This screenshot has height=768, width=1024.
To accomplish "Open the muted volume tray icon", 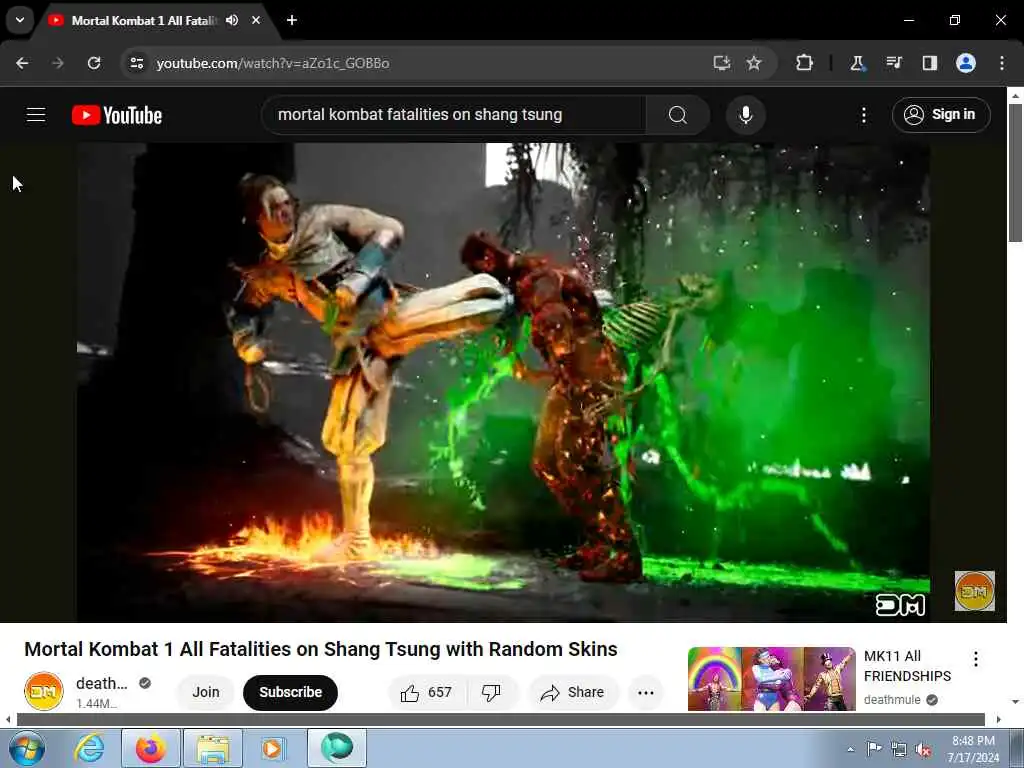I will (x=923, y=749).
